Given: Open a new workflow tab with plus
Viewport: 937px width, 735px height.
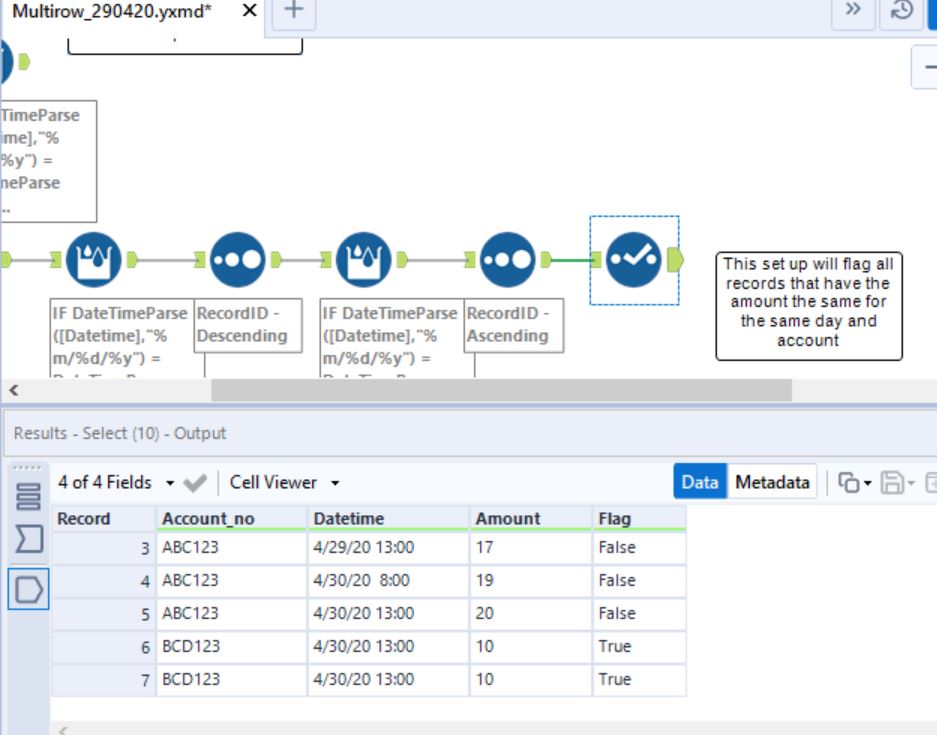Looking at the screenshot, I should [x=293, y=10].
